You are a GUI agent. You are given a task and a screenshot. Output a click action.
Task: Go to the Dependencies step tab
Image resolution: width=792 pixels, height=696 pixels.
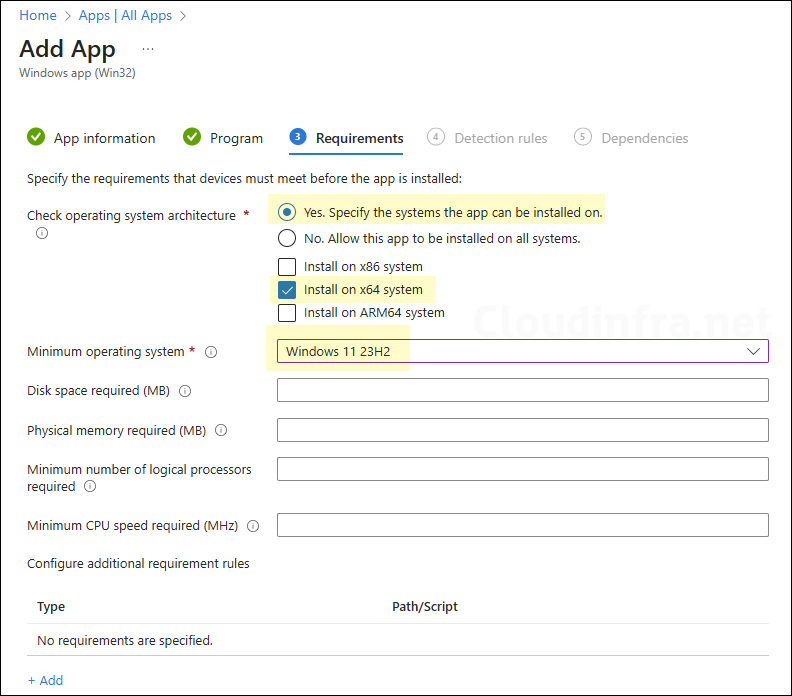pyautogui.click(x=644, y=138)
